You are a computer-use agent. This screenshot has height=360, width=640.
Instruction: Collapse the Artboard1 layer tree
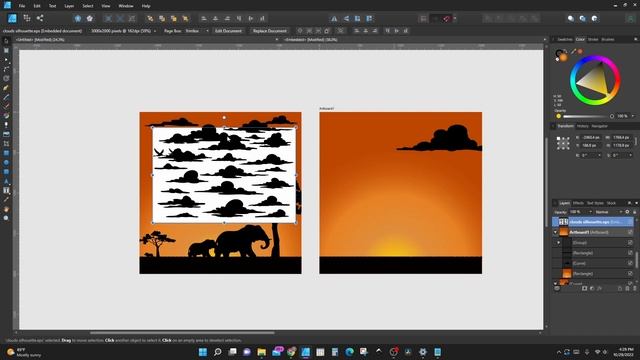tap(555, 232)
